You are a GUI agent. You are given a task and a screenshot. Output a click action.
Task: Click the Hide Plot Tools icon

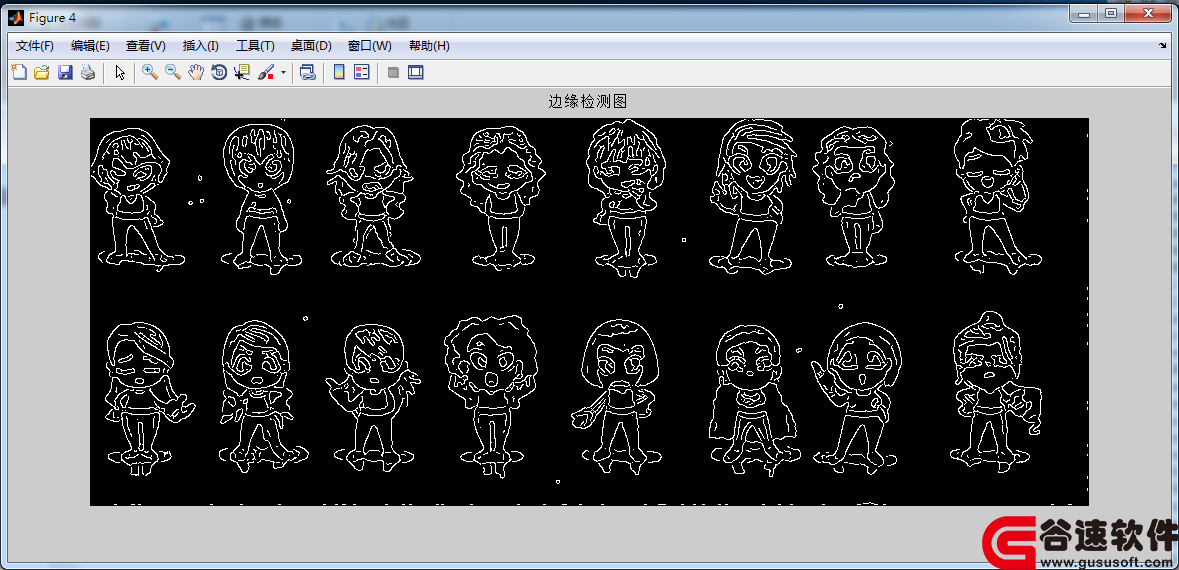coord(392,72)
